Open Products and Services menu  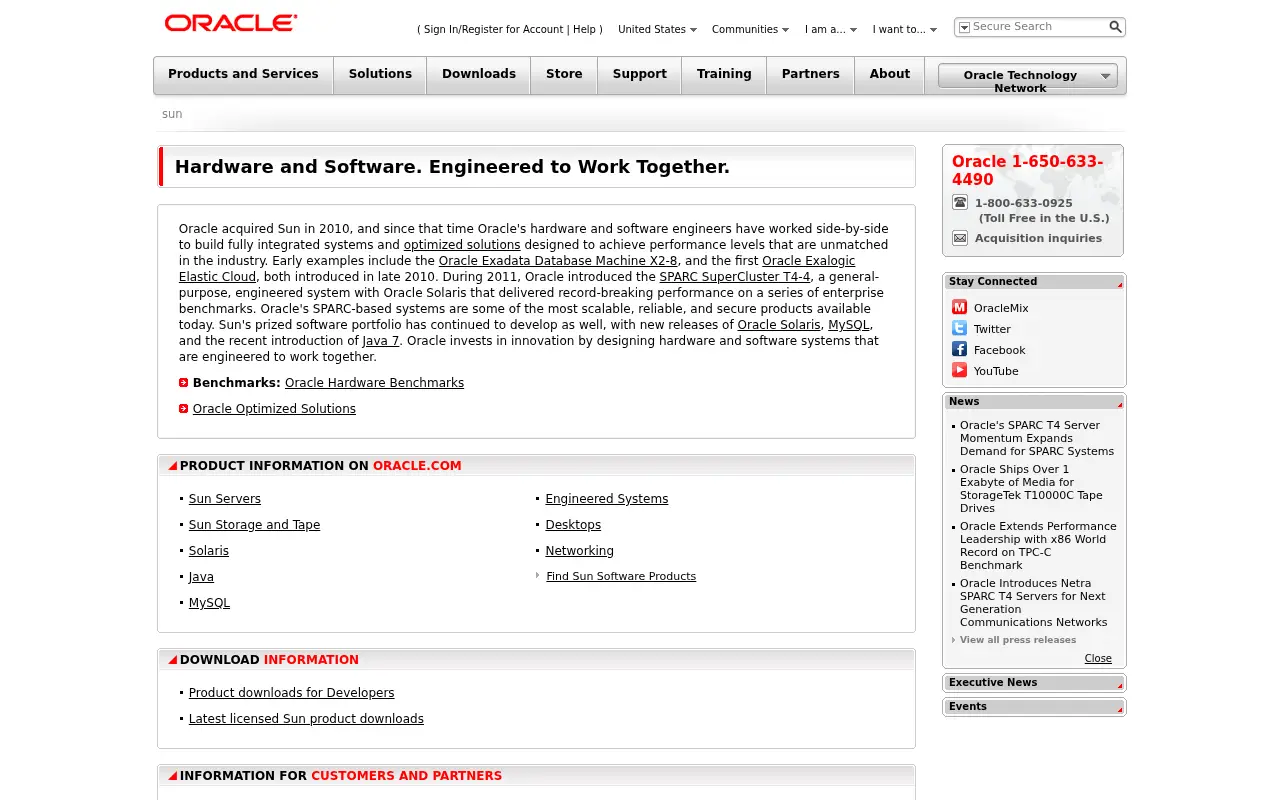coord(243,75)
